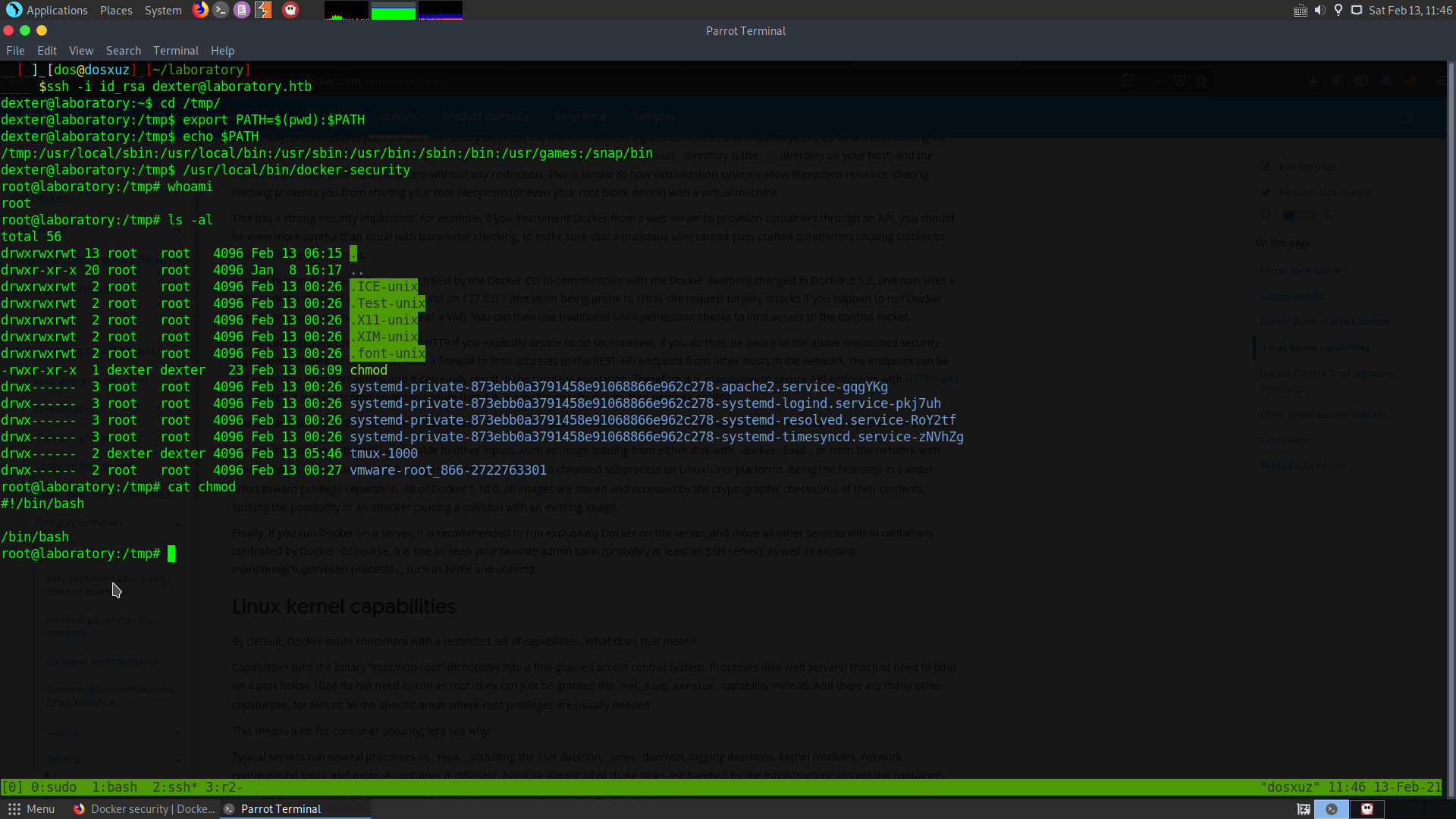Open the orange Burp Suite launcher
The height and width of the screenshot is (819, 1456).
pos(263,10)
